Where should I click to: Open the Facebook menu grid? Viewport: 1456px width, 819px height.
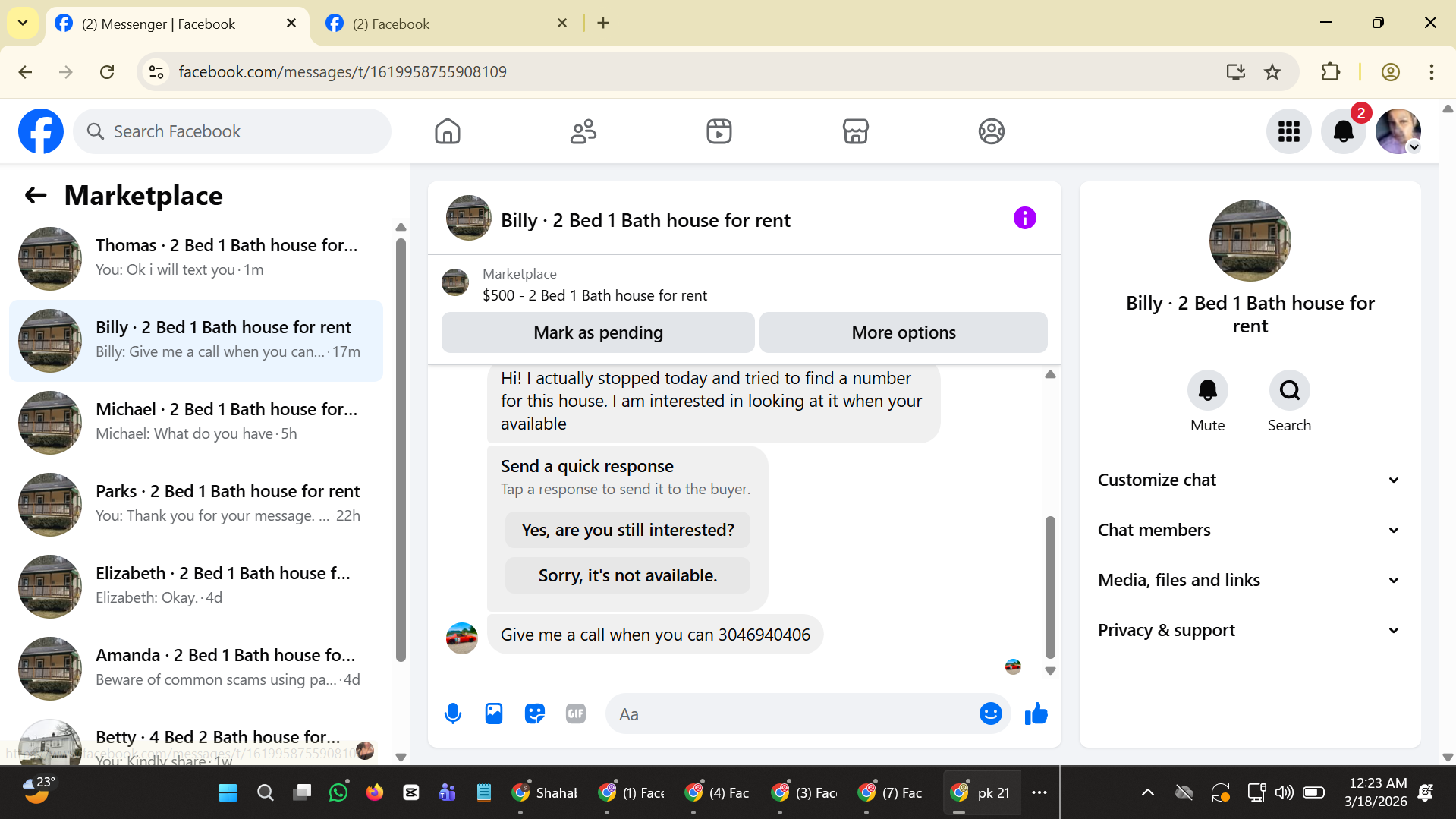pyautogui.click(x=1289, y=131)
